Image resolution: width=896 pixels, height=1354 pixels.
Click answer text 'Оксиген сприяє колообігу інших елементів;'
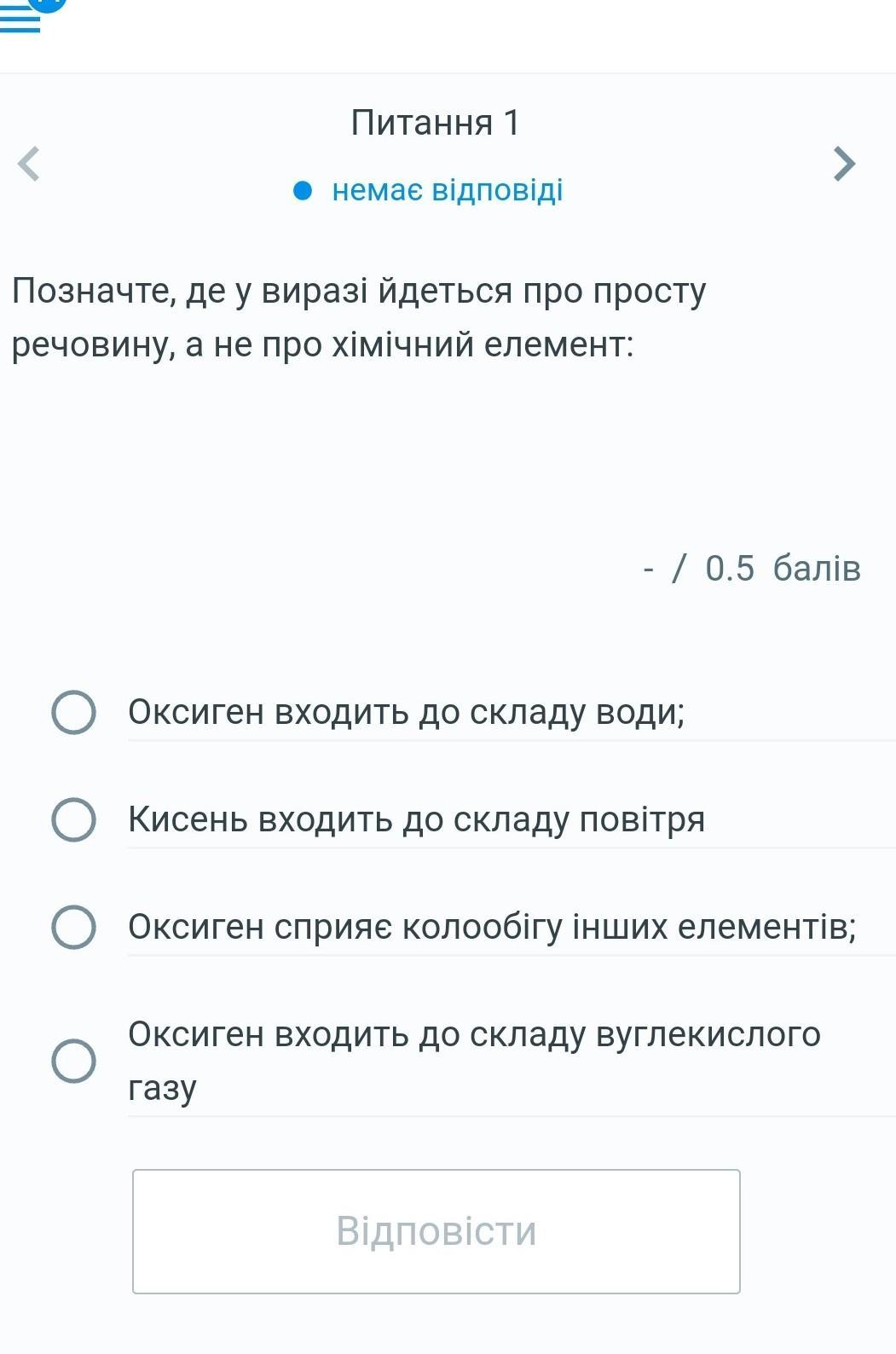[x=492, y=927]
